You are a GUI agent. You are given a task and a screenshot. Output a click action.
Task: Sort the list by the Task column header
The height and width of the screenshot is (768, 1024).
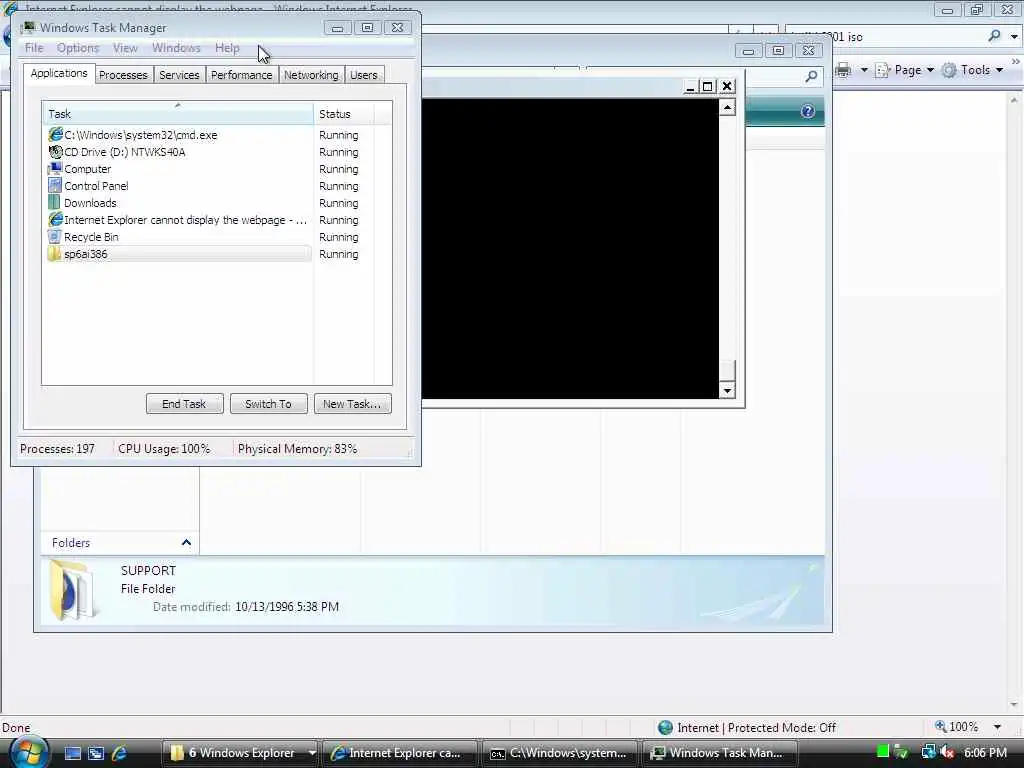click(178, 114)
